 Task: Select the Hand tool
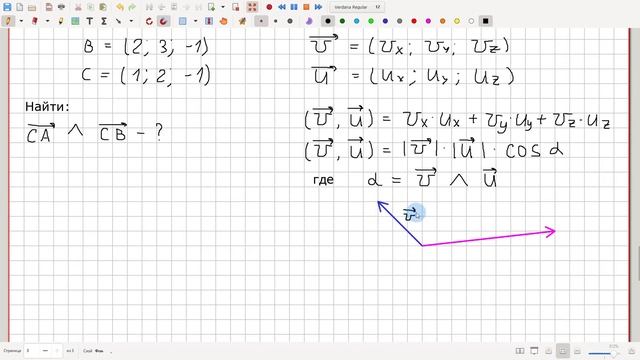(223, 21)
